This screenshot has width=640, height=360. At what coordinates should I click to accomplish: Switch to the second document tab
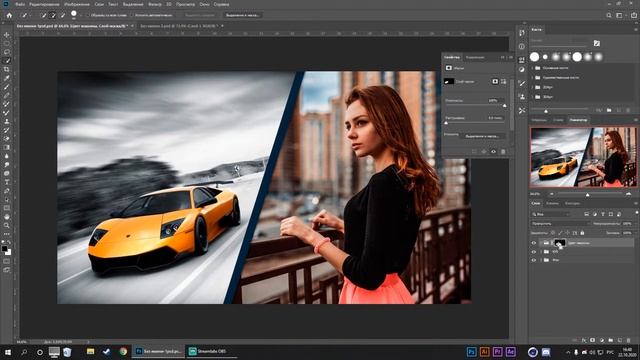point(179,26)
